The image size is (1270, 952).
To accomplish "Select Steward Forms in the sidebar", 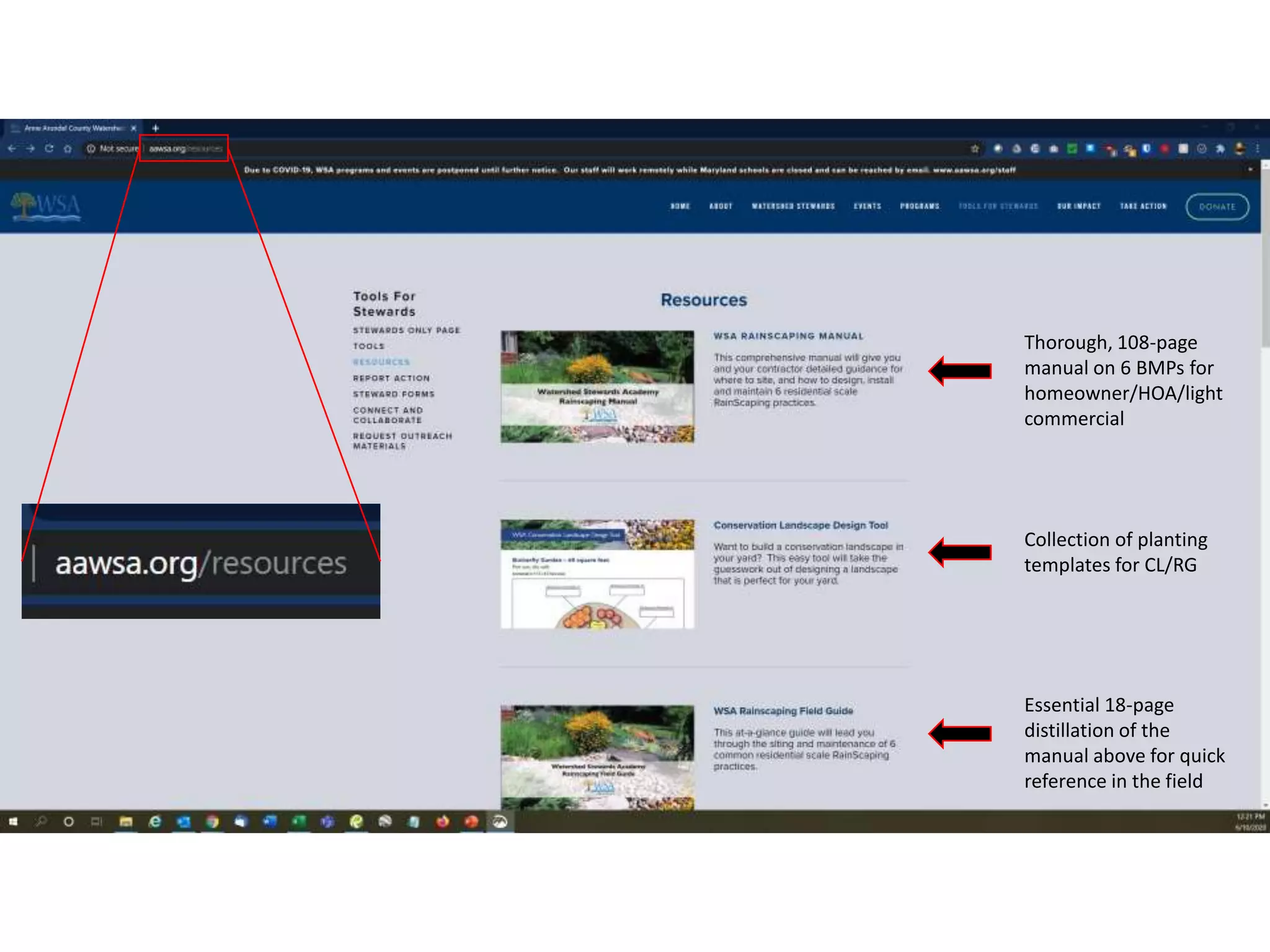I will point(394,394).
